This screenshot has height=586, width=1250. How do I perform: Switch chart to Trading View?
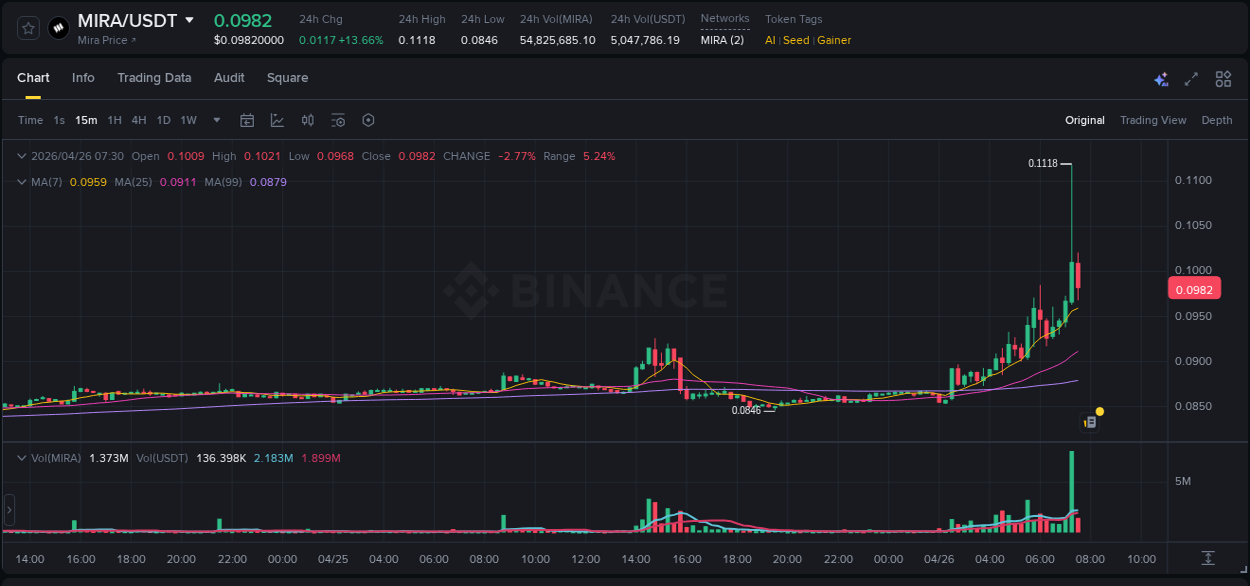coord(1153,119)
